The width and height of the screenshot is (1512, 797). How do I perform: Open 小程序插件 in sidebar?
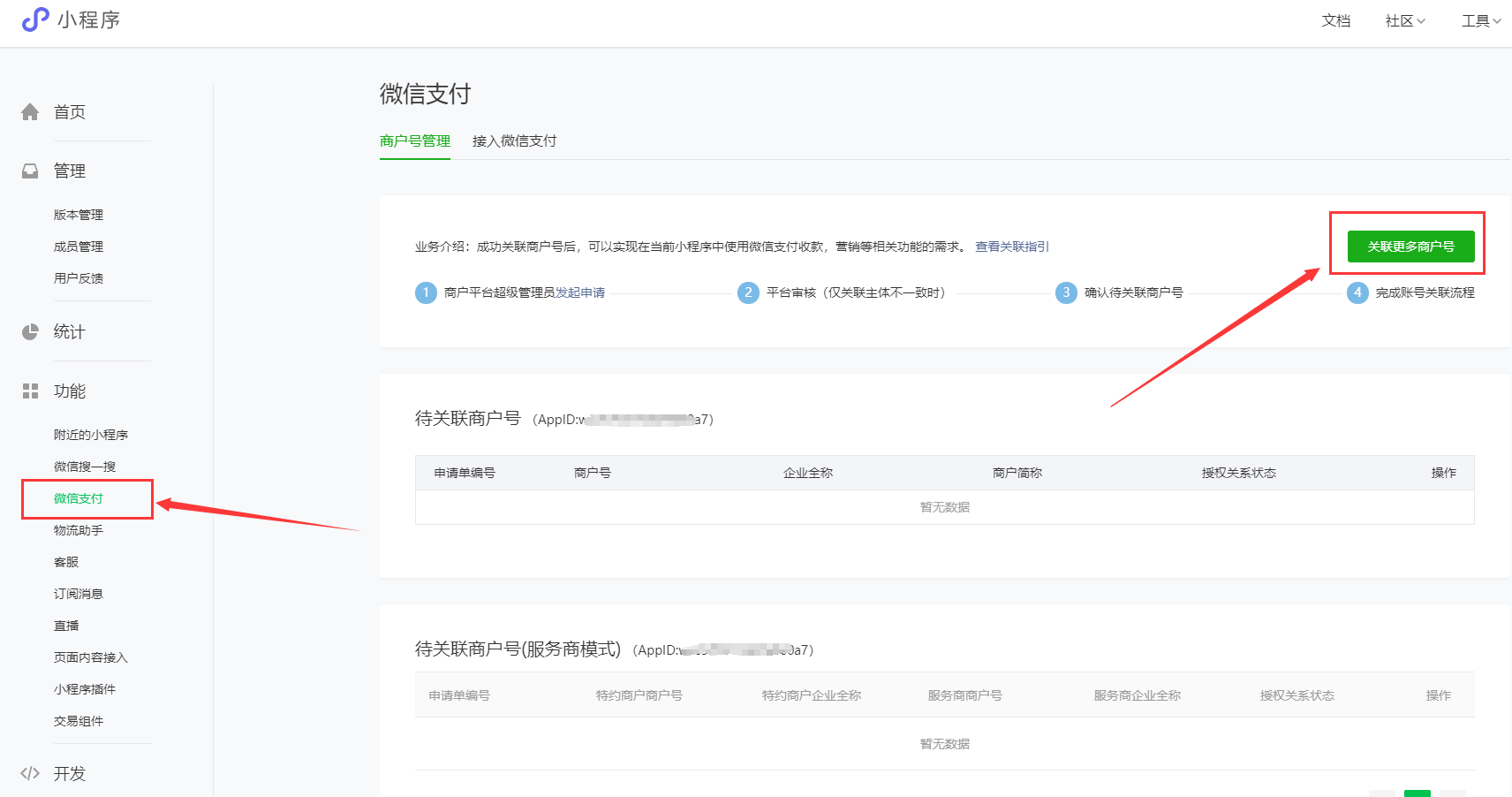point(85,689)
